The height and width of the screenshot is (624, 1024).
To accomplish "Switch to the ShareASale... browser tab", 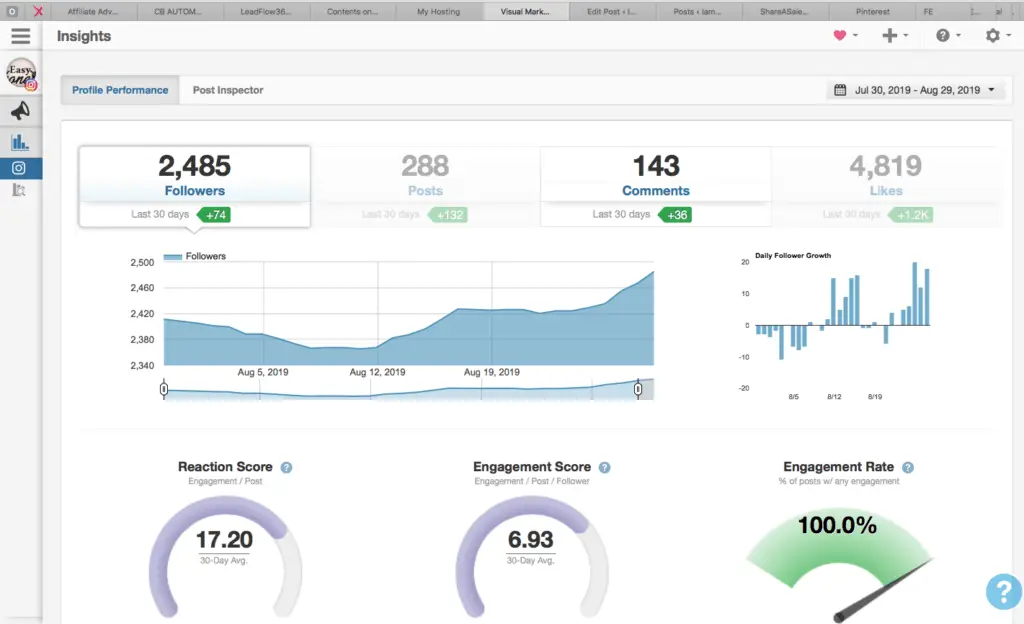I will (784, 11).
